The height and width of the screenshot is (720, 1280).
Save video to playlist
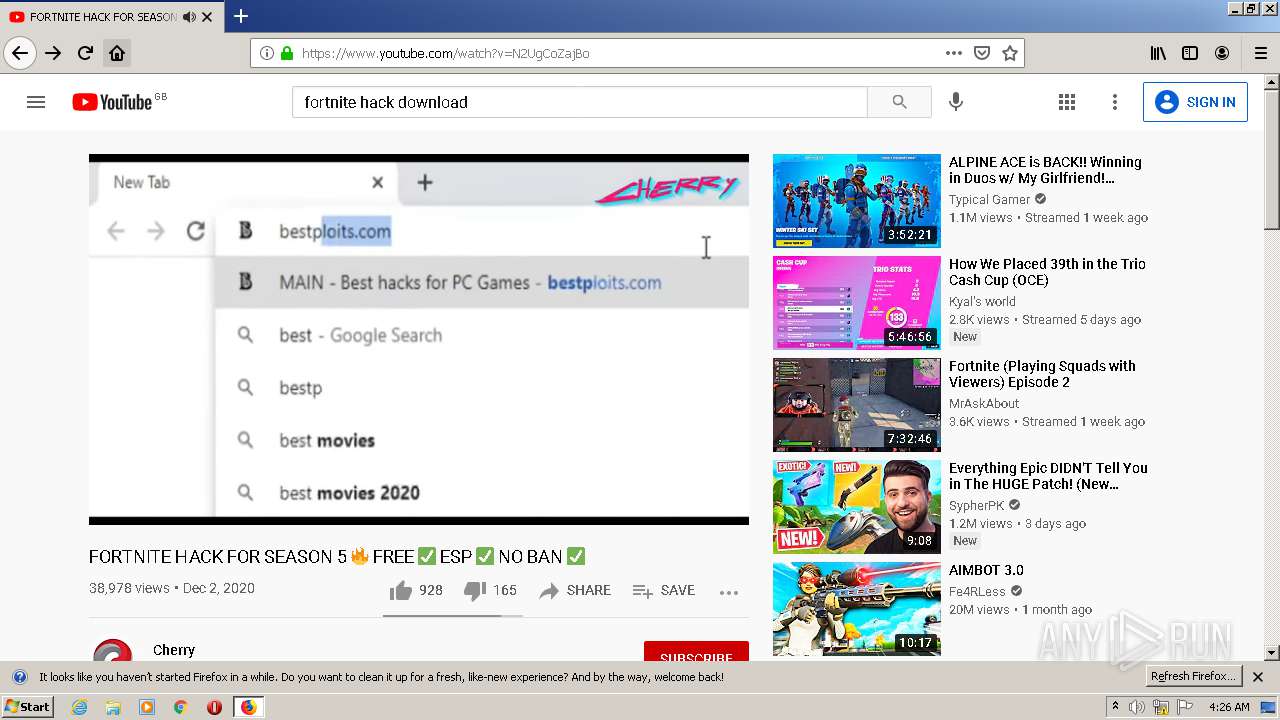664,591
